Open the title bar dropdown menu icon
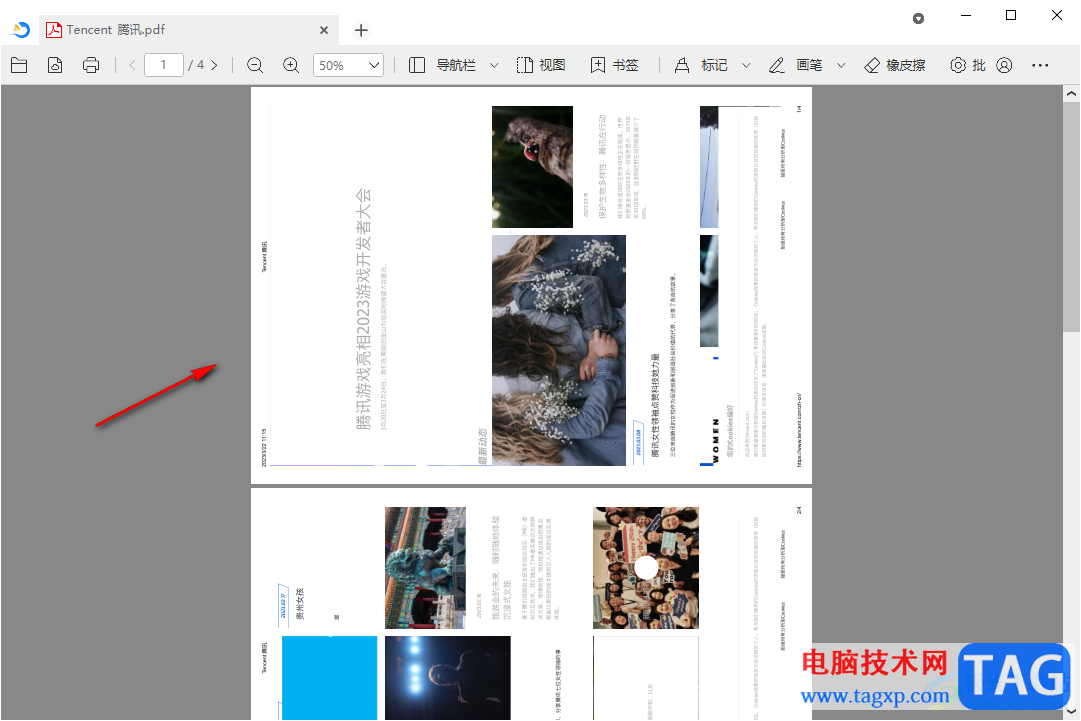The height and width of the screenshot is (721, 1081). pyautogui.click(x=918, y=19)
